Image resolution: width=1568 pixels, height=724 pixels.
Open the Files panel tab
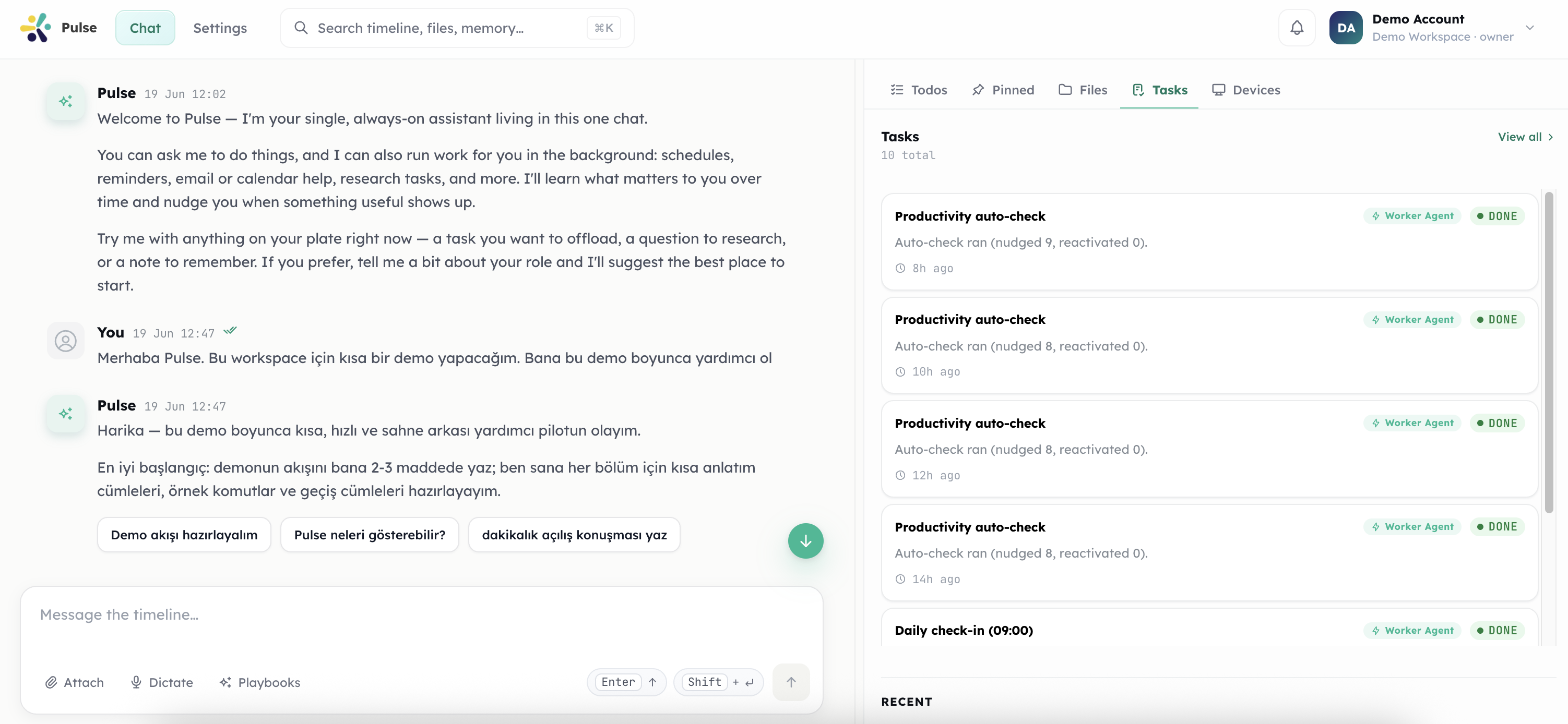1083,90
